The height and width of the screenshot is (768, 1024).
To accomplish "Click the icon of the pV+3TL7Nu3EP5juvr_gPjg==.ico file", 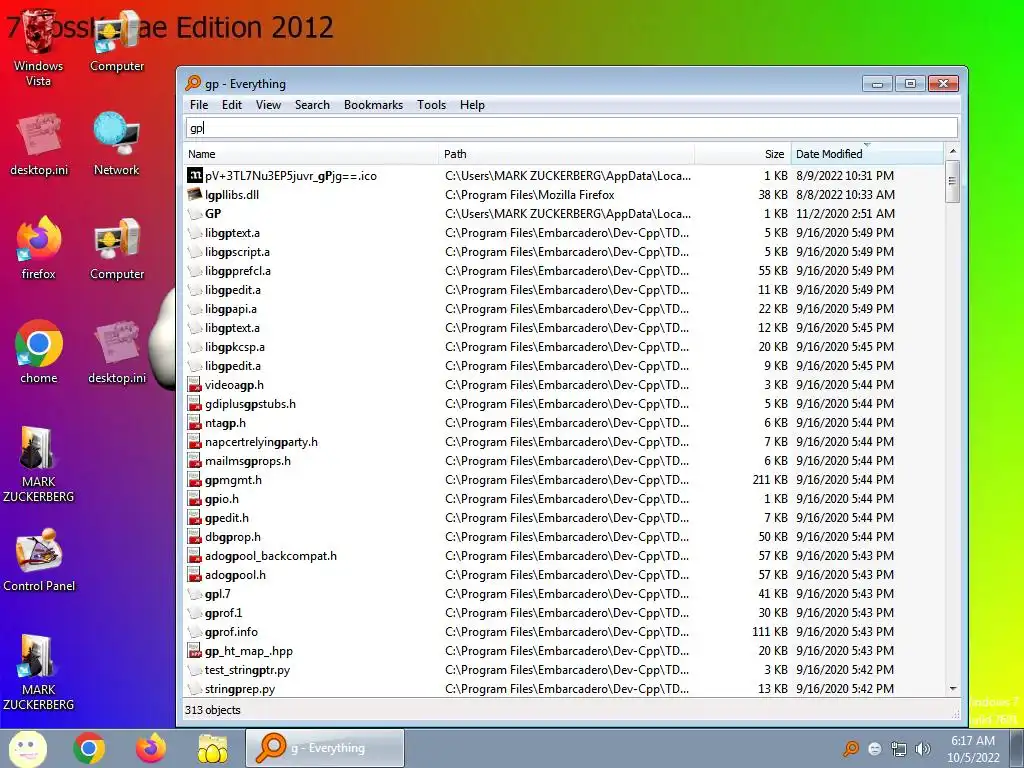I will (x=195, y=175).
